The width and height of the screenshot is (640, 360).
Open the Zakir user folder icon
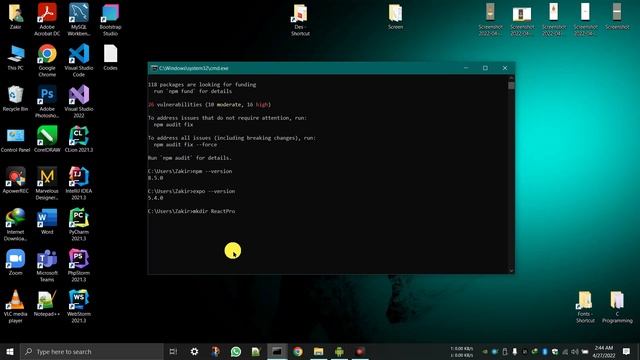16,17
